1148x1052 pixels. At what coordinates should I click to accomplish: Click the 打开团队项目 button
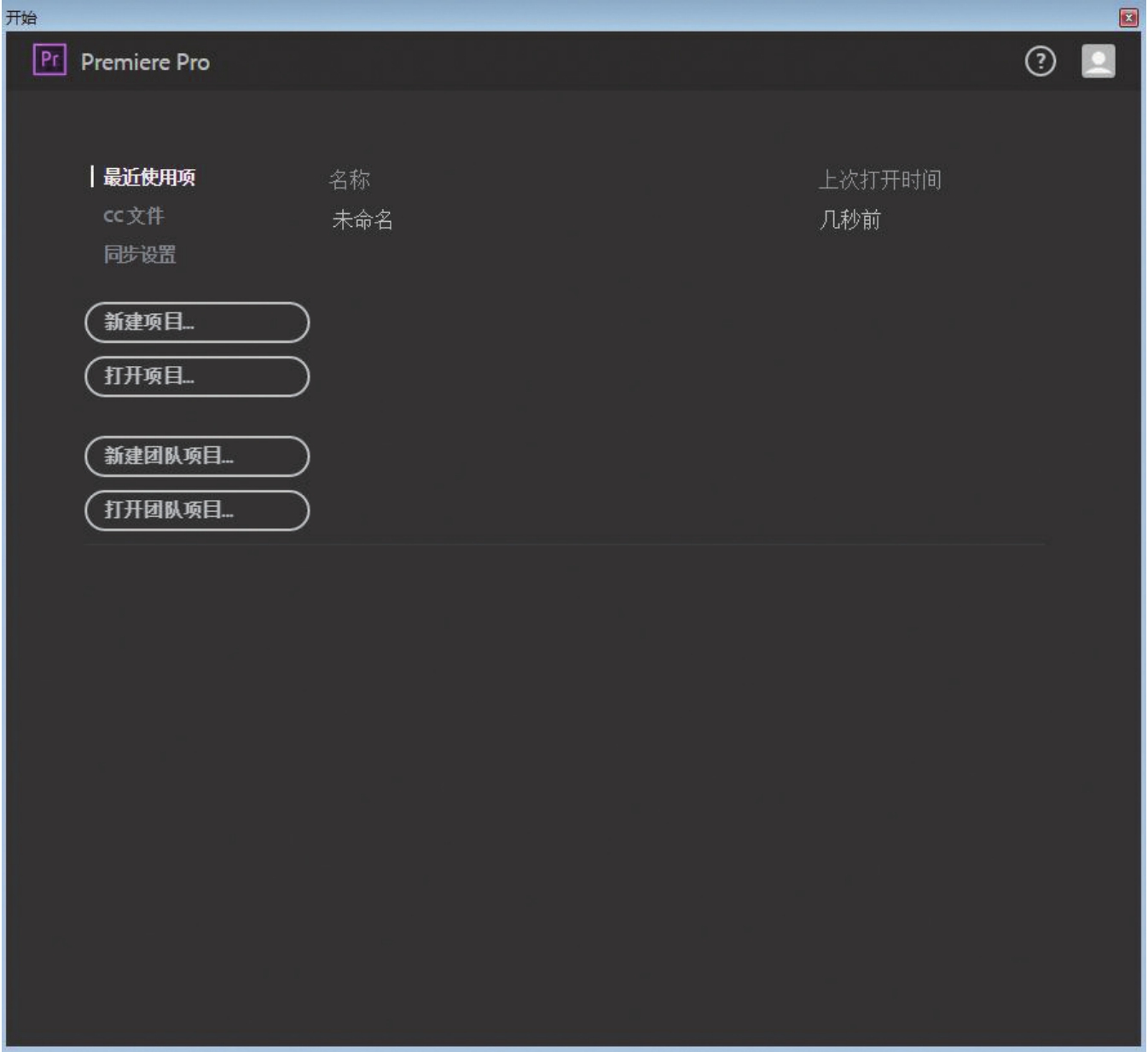[197, 510]
